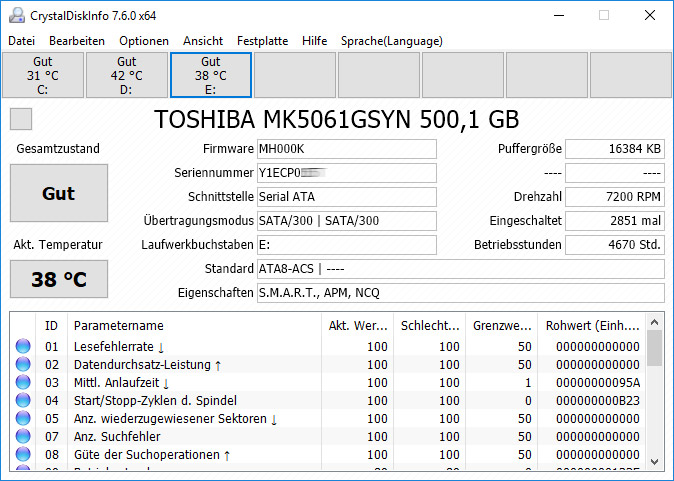Click the small square box left of drive title

pos(21,119)
